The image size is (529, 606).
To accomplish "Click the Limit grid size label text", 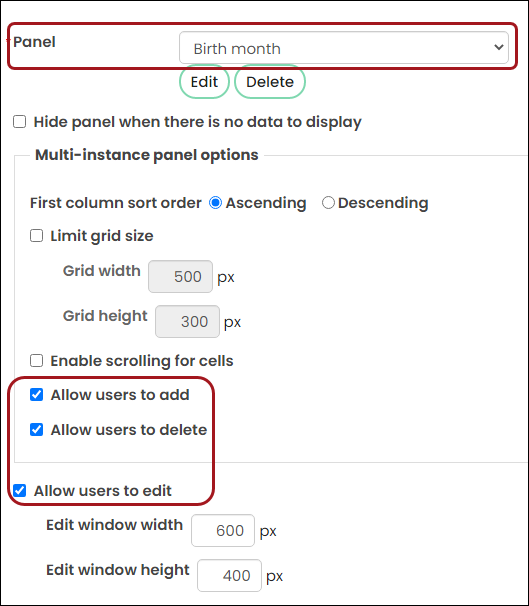I will (102, 236).
